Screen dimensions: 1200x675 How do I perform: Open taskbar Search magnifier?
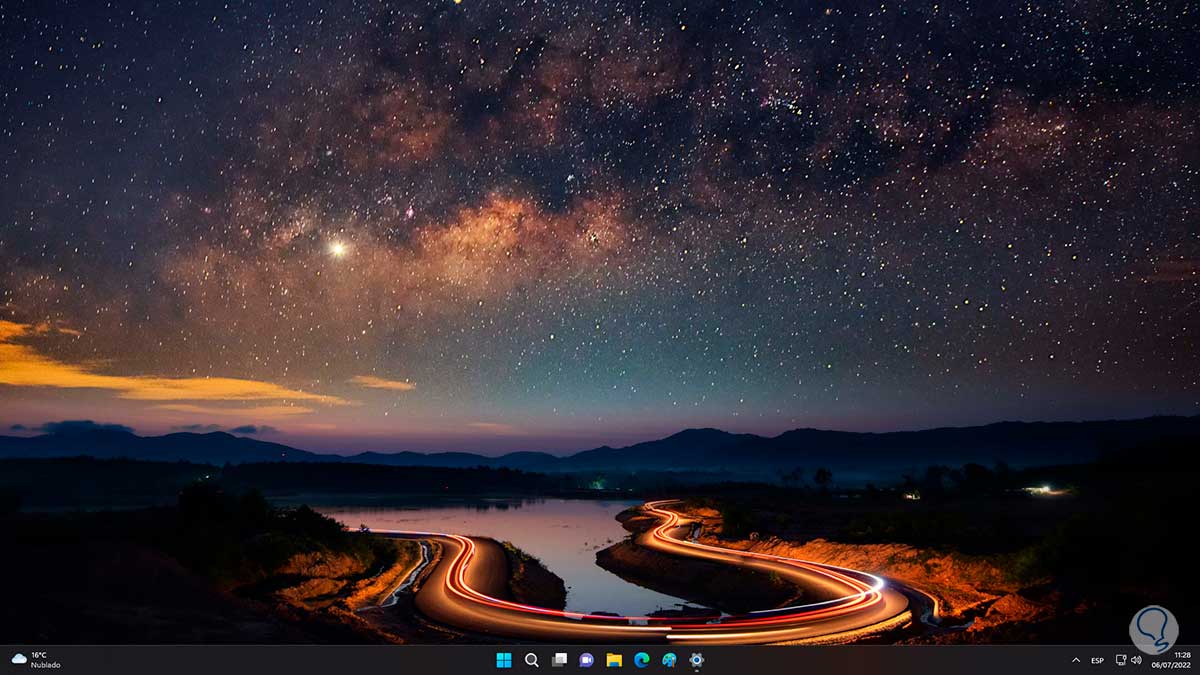[x=532, y=660]
